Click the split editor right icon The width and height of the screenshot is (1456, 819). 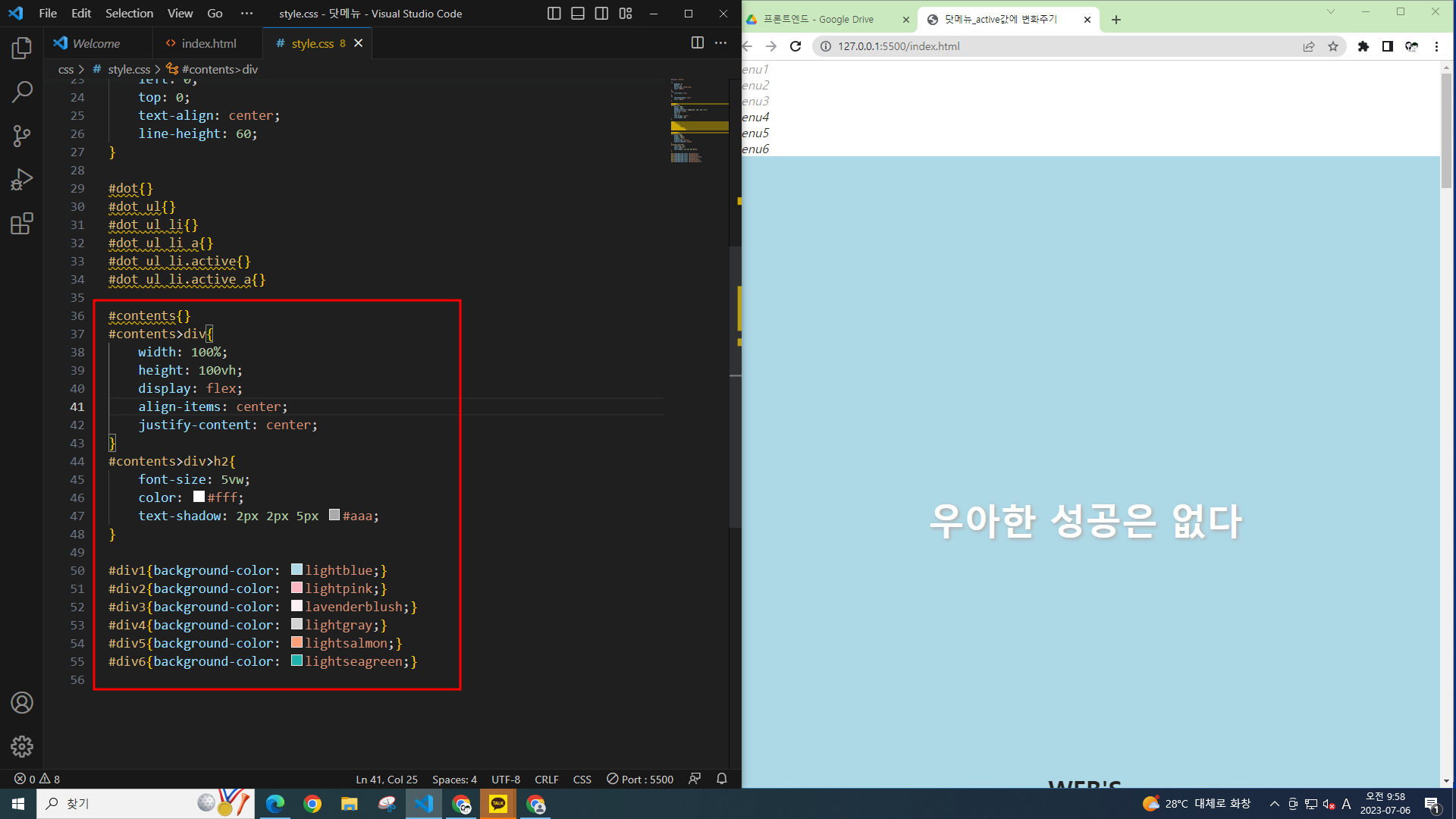point(697,43)
